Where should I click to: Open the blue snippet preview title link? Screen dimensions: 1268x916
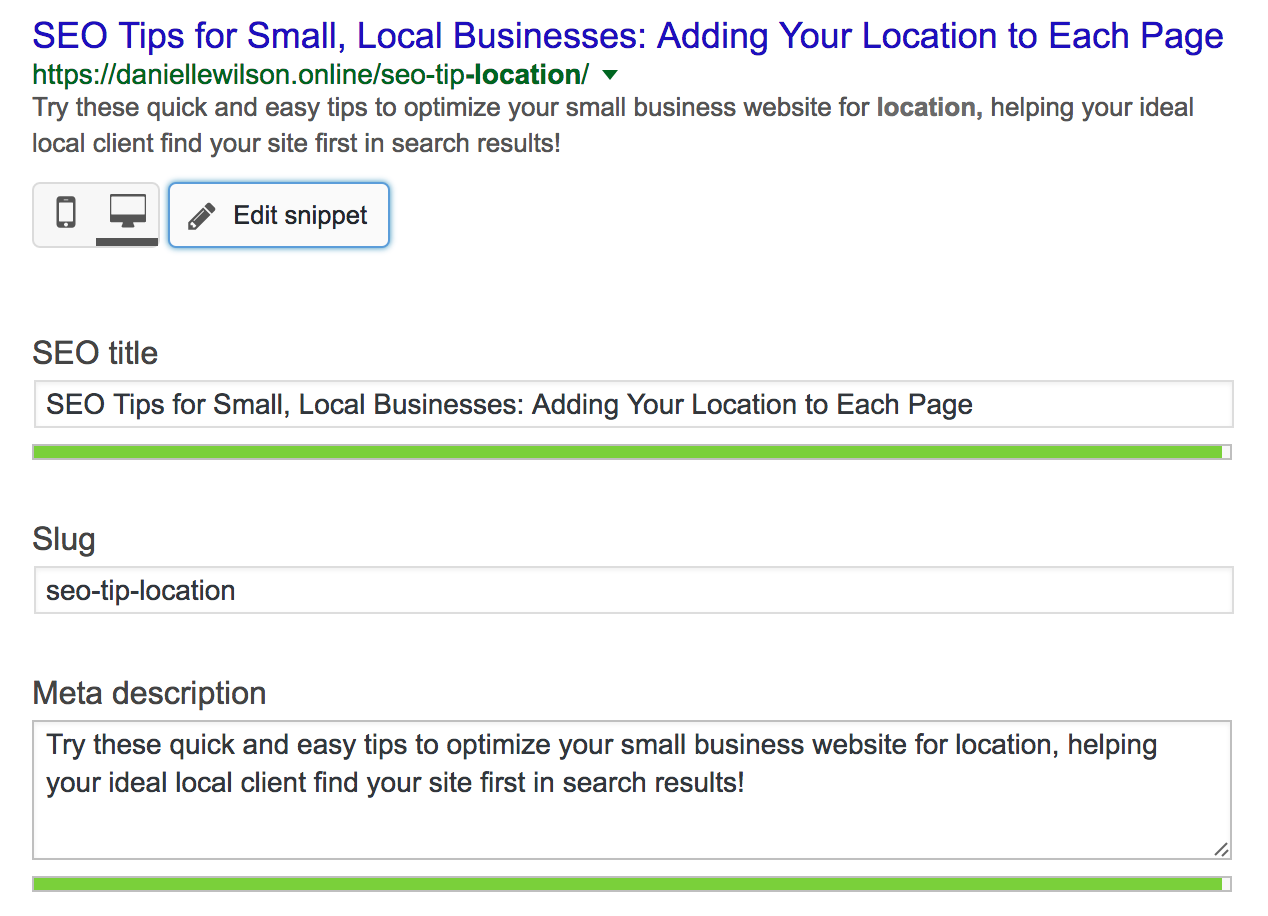pyautogui.click(x=628, y=37)
